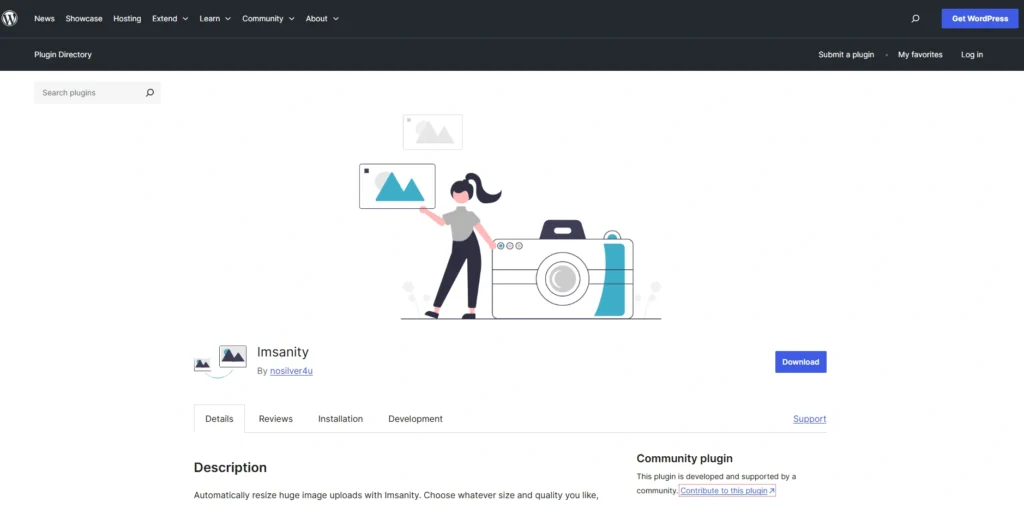Open the Plugin Directory link
The width and height of the screenshot is (1024, 508).
(x=63, y=55)
